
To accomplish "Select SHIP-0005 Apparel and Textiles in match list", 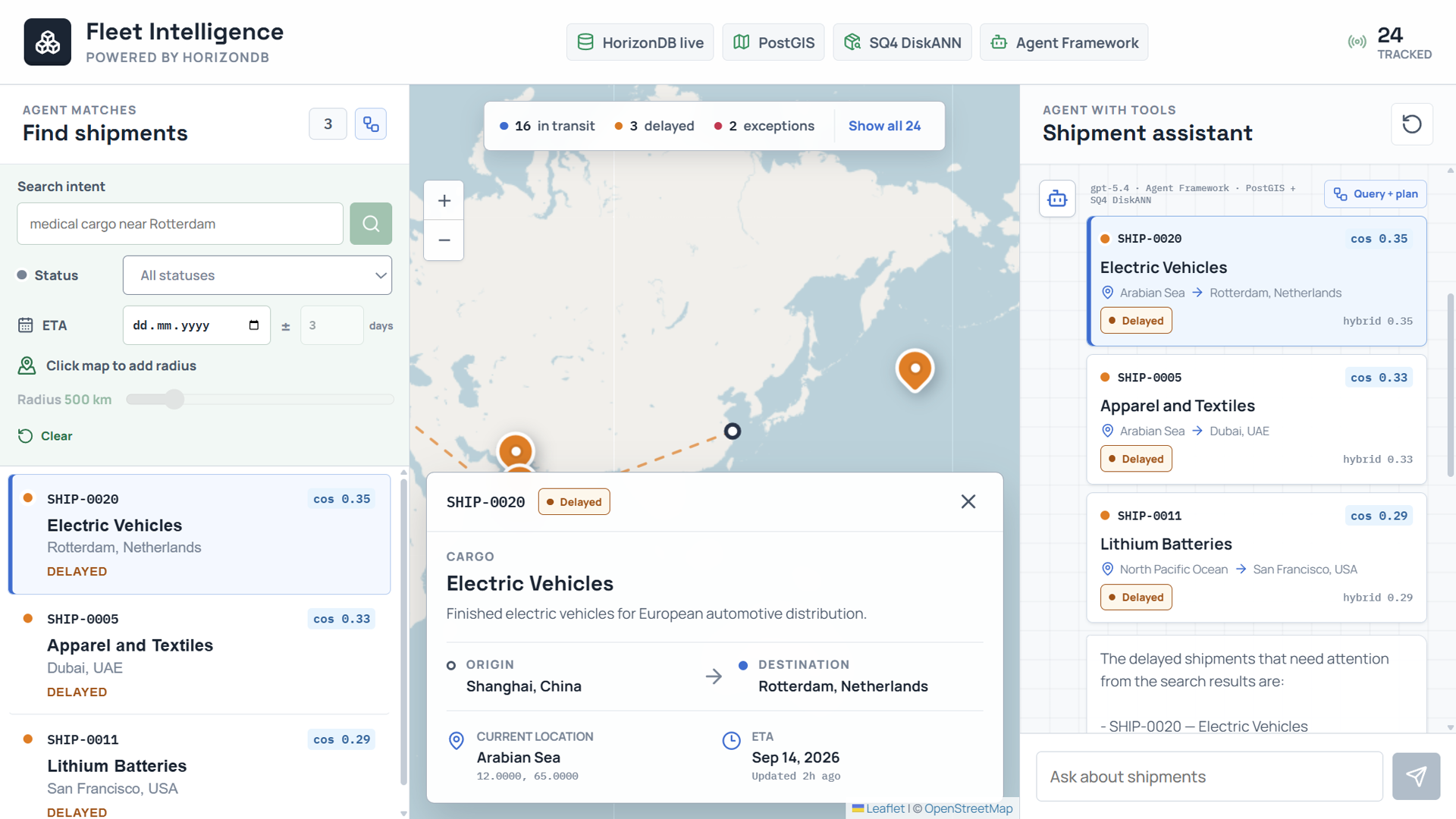I will coord(199,654).
